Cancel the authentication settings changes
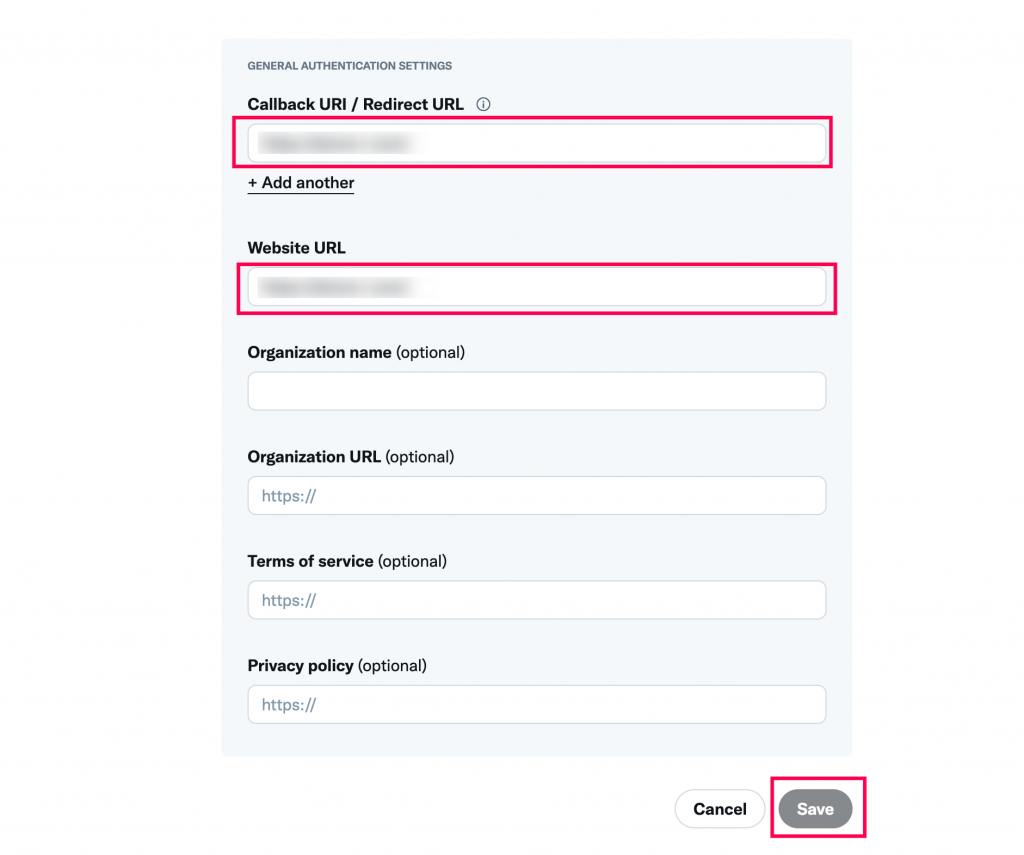 tap(720, 809)
